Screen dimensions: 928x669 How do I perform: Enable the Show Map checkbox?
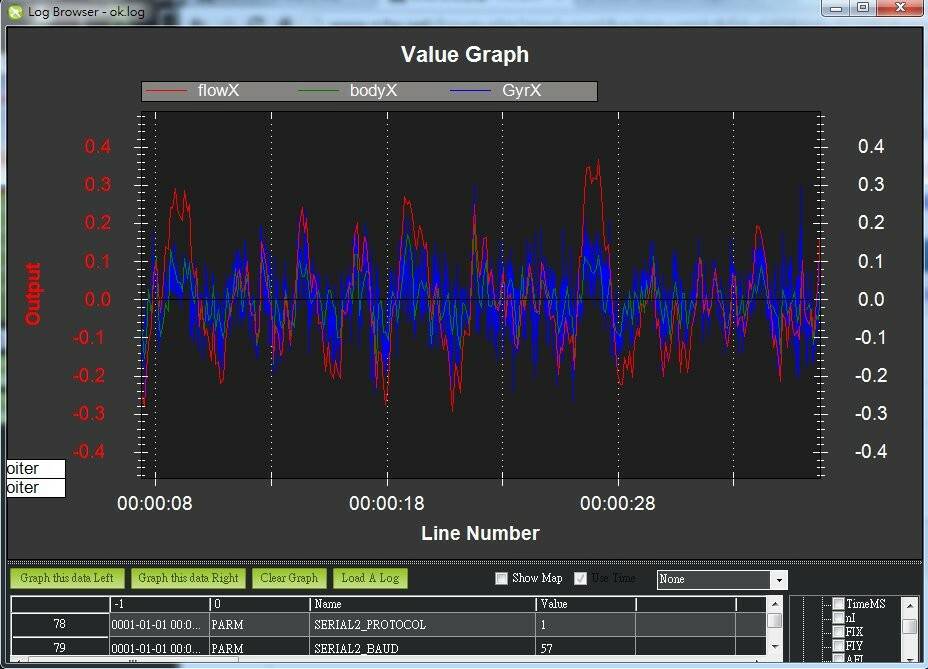click(x=501, y=578)
